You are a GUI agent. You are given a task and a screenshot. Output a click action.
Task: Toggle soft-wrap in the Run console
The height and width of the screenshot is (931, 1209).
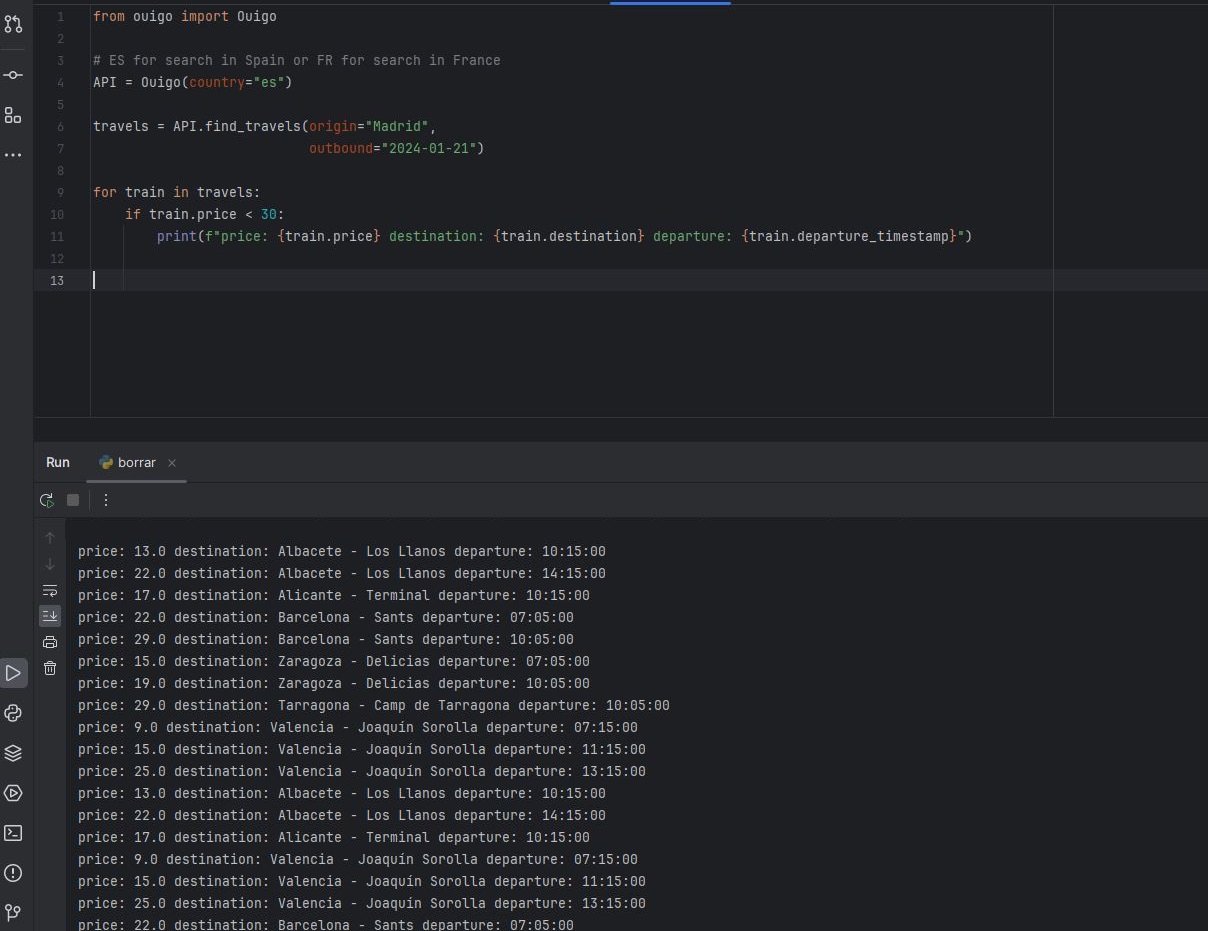point(50,590)
